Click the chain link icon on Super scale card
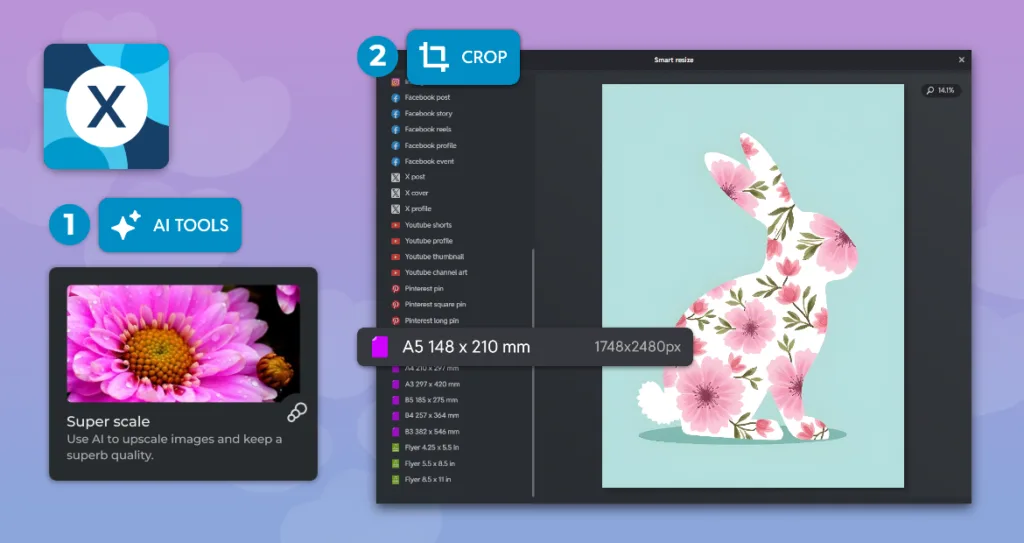 296,412
